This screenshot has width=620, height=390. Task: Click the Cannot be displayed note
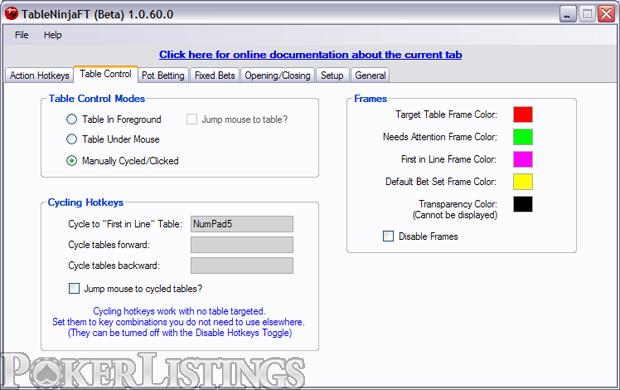pyautogui.click(x=455, y=215)
